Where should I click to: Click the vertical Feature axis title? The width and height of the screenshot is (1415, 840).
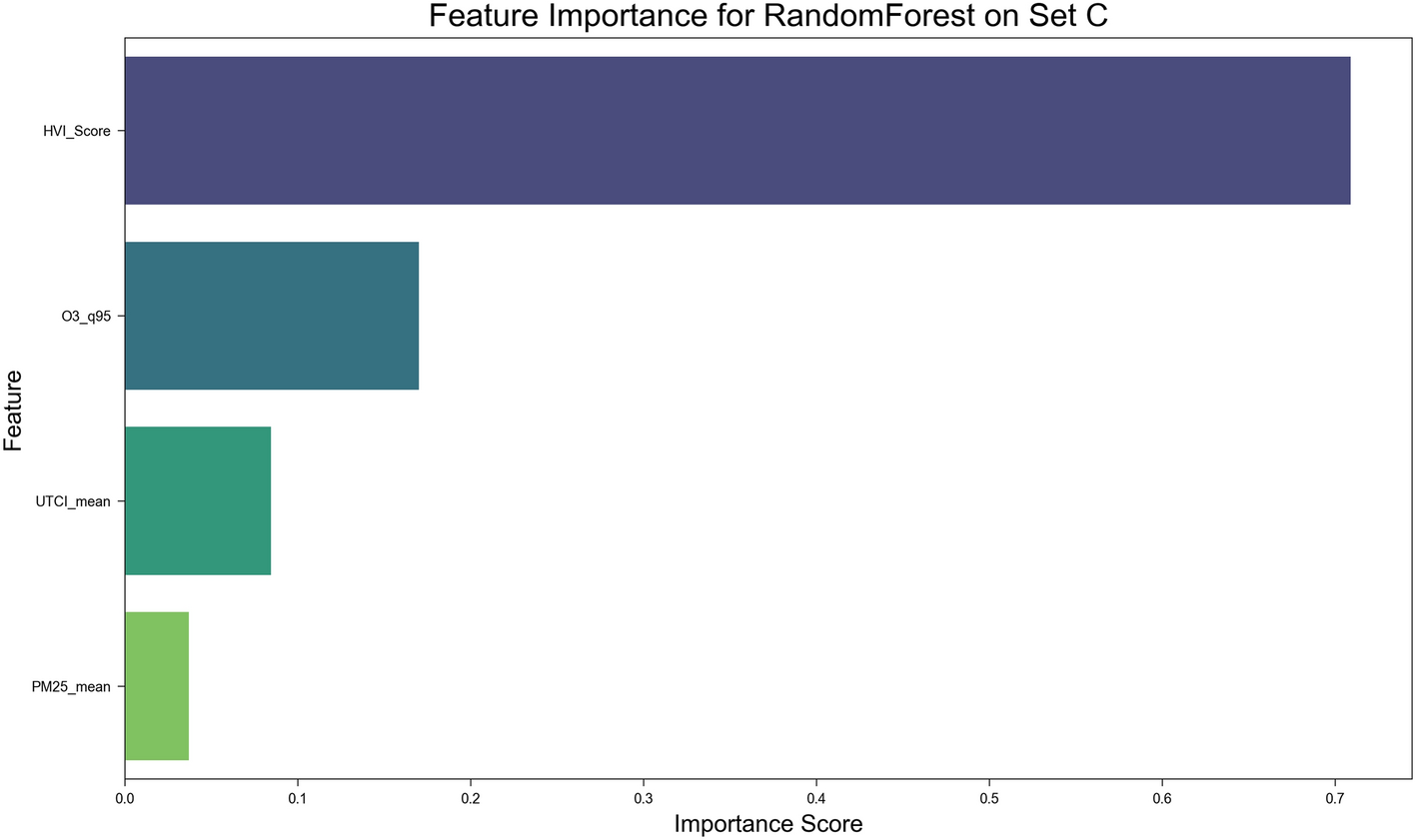[x=14, y=410]
